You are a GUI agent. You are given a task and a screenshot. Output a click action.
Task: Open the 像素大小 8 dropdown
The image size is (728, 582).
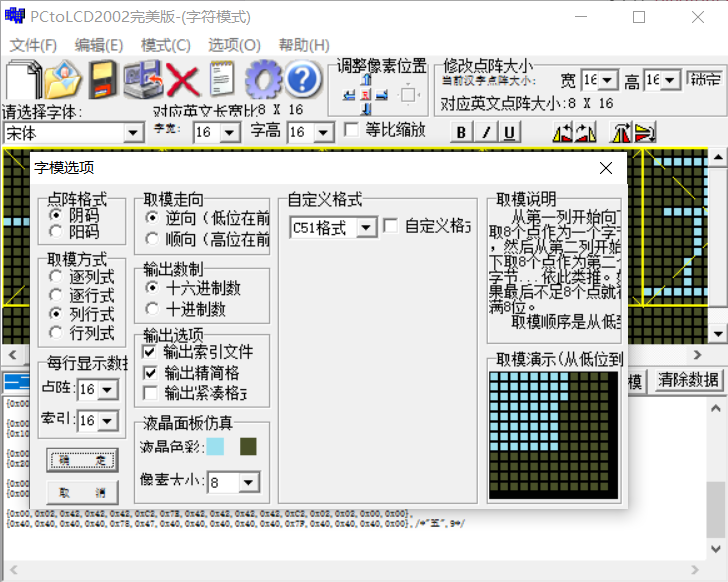(x=249, y=482)
